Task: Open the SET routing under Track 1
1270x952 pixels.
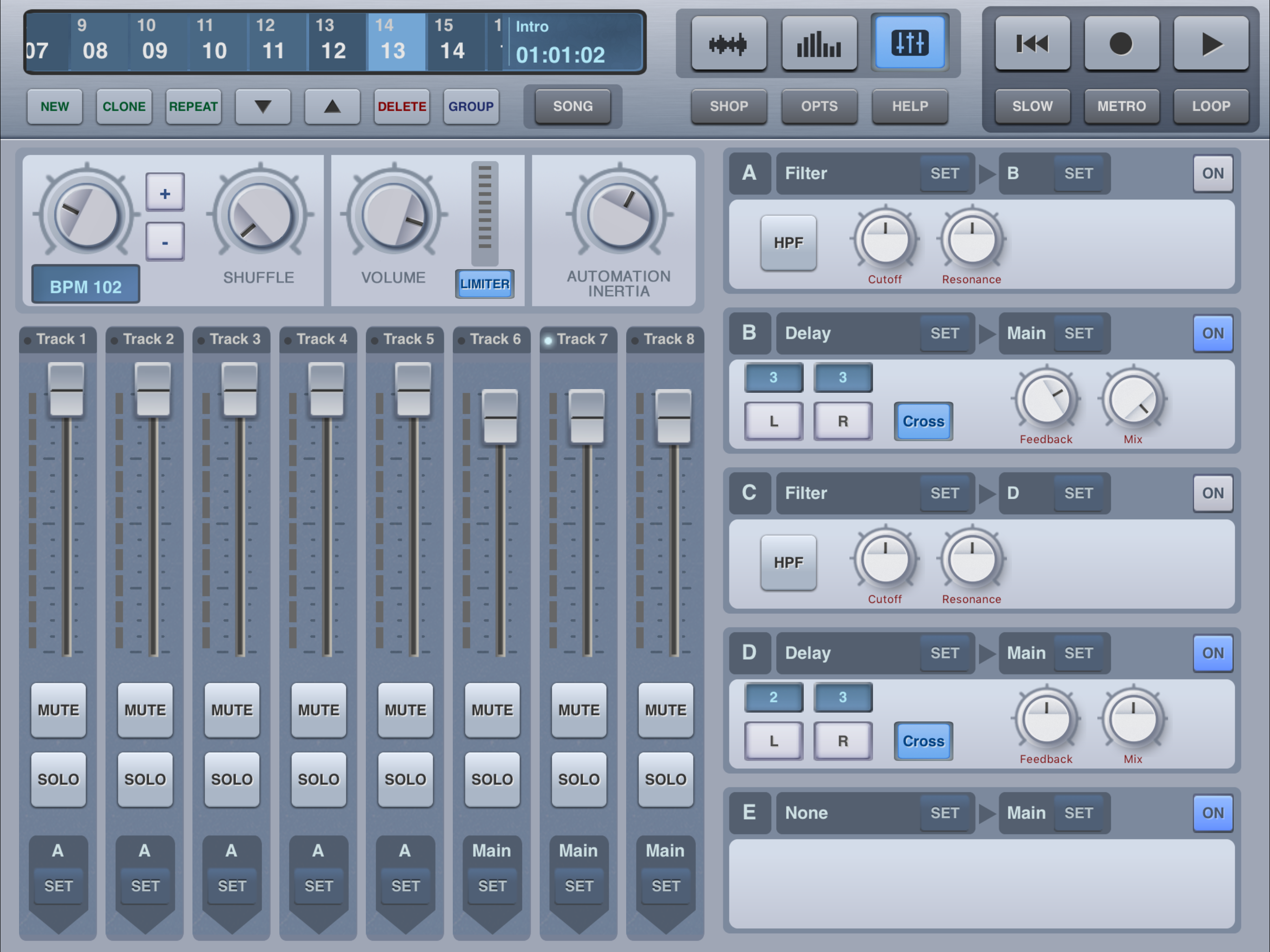Action: pos(58,886)
